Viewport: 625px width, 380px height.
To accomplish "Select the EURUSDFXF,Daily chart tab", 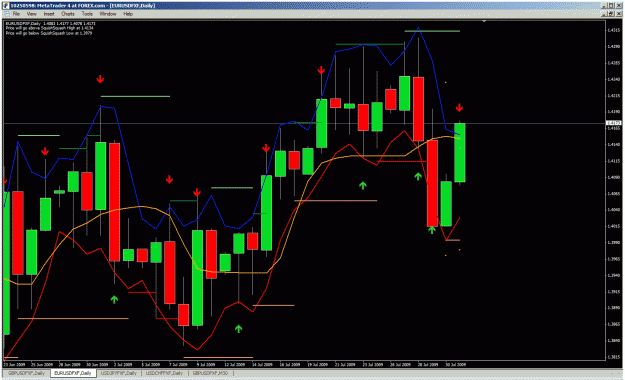I will click(x=73, y=373).
